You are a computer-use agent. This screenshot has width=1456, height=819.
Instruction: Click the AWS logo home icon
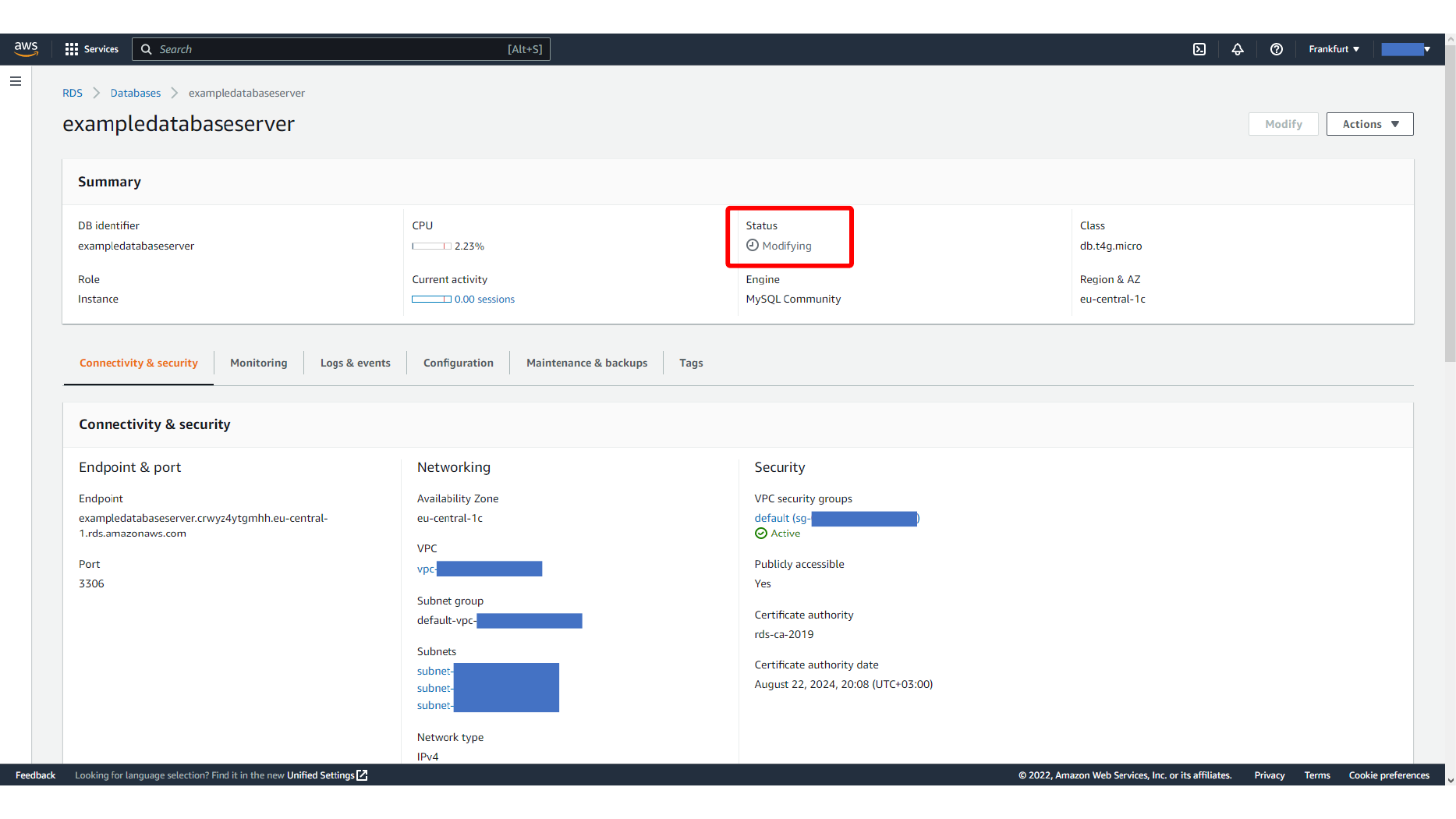(x=26, y=48)
